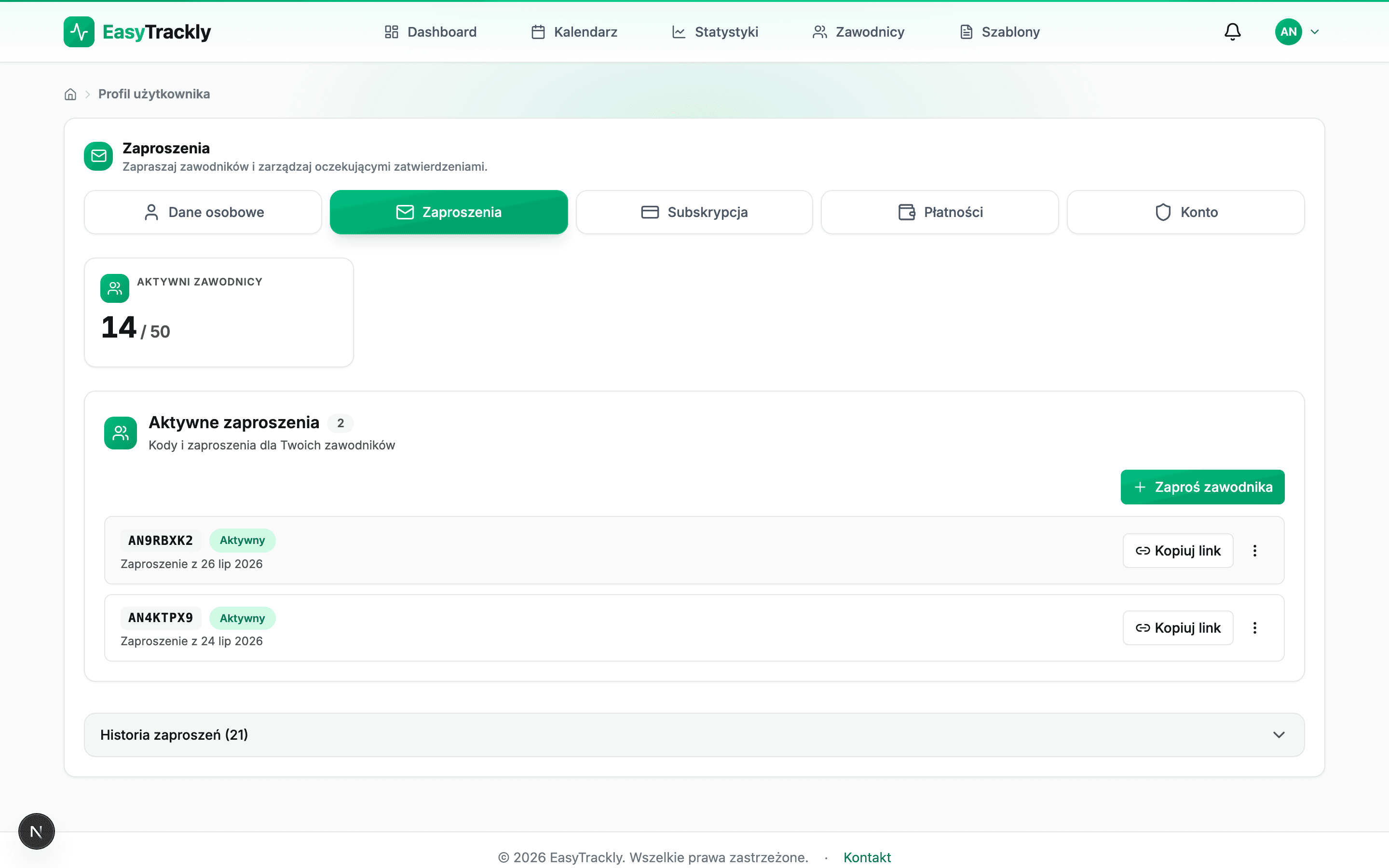Screen dimensions: 1389x868
Task: Click the Kontakt footer link
Action: coord(867,858)
